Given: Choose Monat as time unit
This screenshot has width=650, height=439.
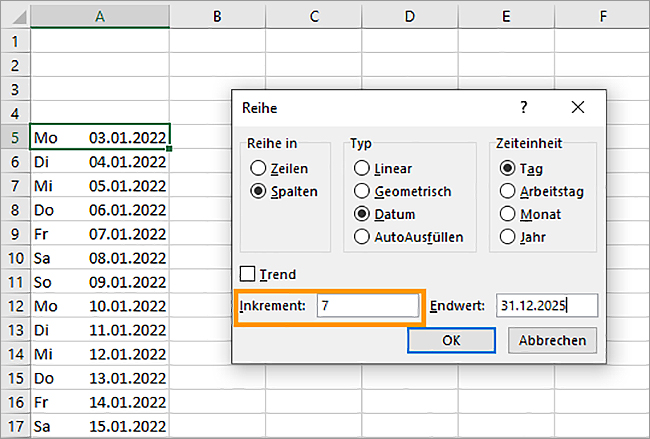Looking at the screenshot, I should 507,214.
